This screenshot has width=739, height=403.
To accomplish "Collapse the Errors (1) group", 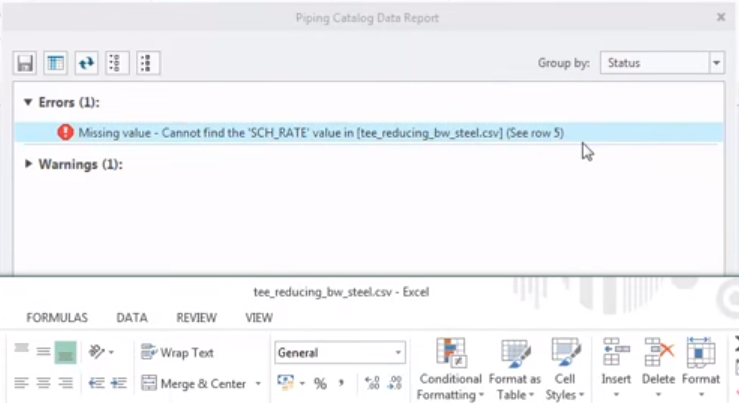I will [x=28, y=102].
